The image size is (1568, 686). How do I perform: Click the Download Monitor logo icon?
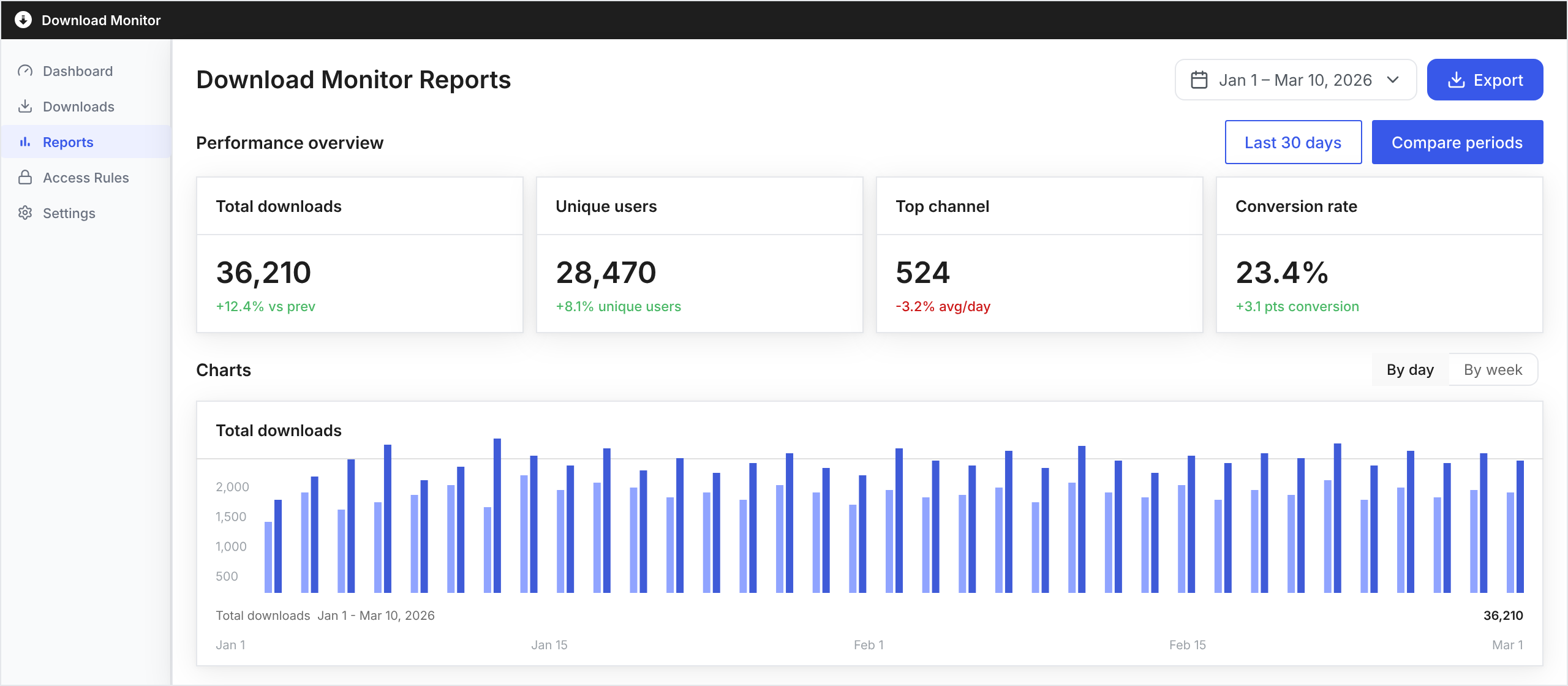[x=22, y=20]
